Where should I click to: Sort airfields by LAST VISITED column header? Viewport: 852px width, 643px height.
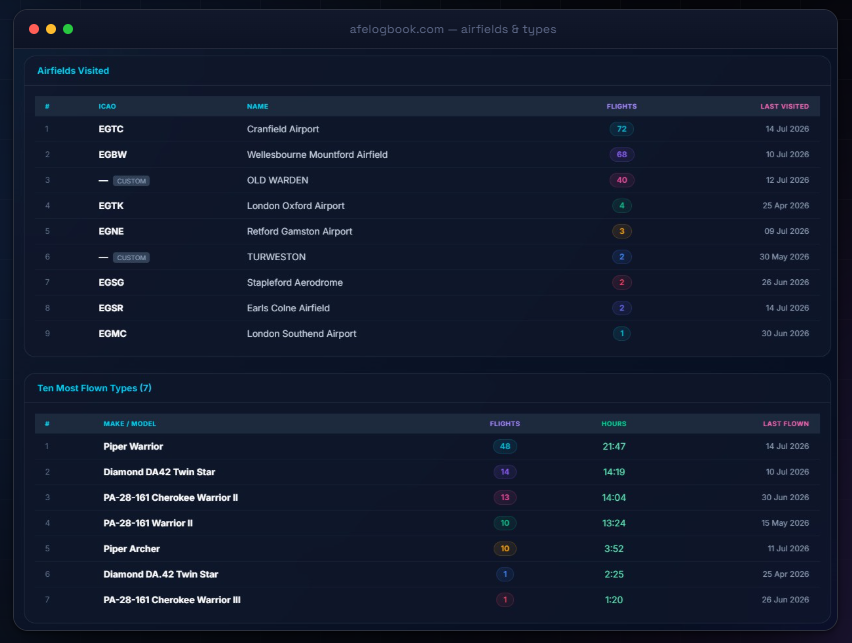[784, 107]
